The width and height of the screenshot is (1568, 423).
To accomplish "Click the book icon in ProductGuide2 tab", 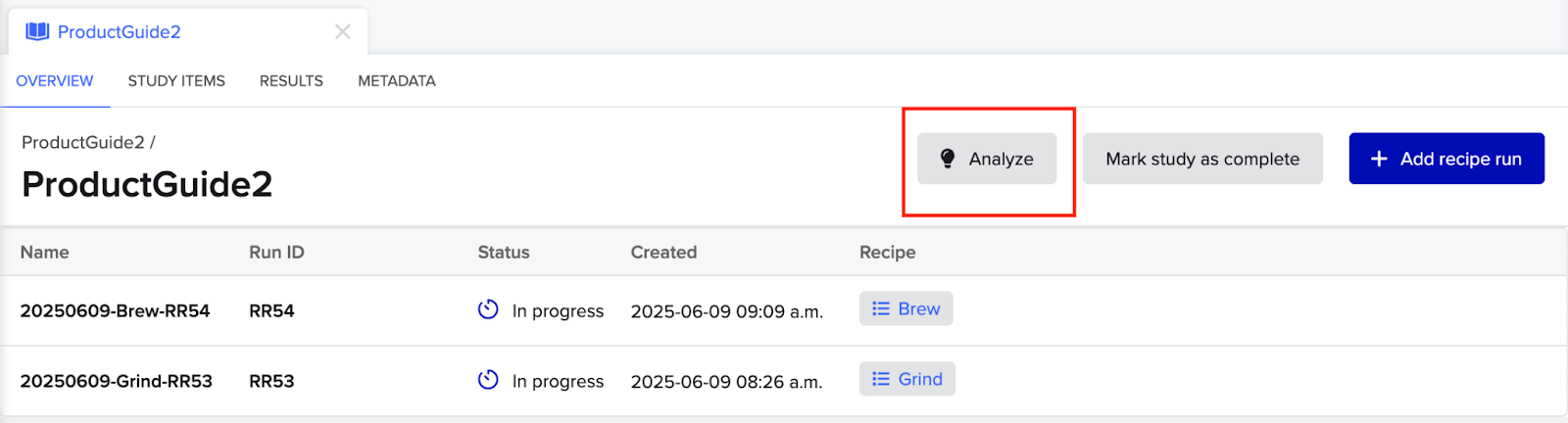I will [x=37, y=31].
